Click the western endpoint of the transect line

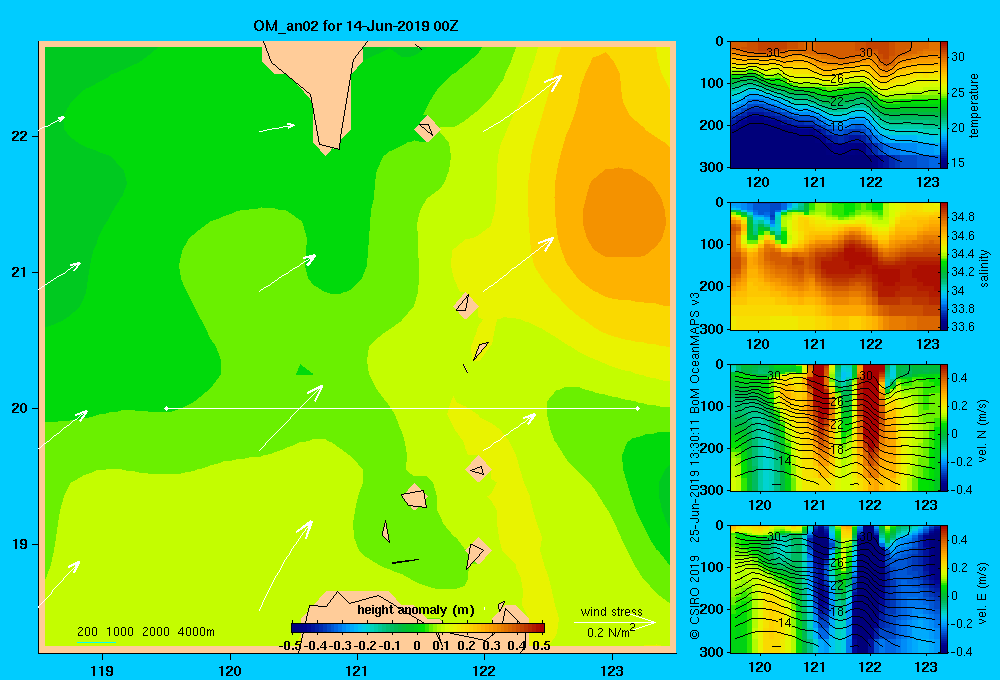tap(166, 408)
